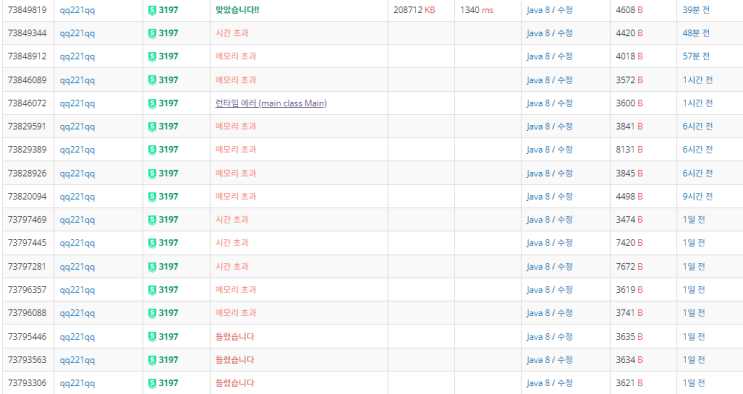Click 수정 edit link in row 73848912
This screenshot has width=743, height=394.
coord(565,56)
